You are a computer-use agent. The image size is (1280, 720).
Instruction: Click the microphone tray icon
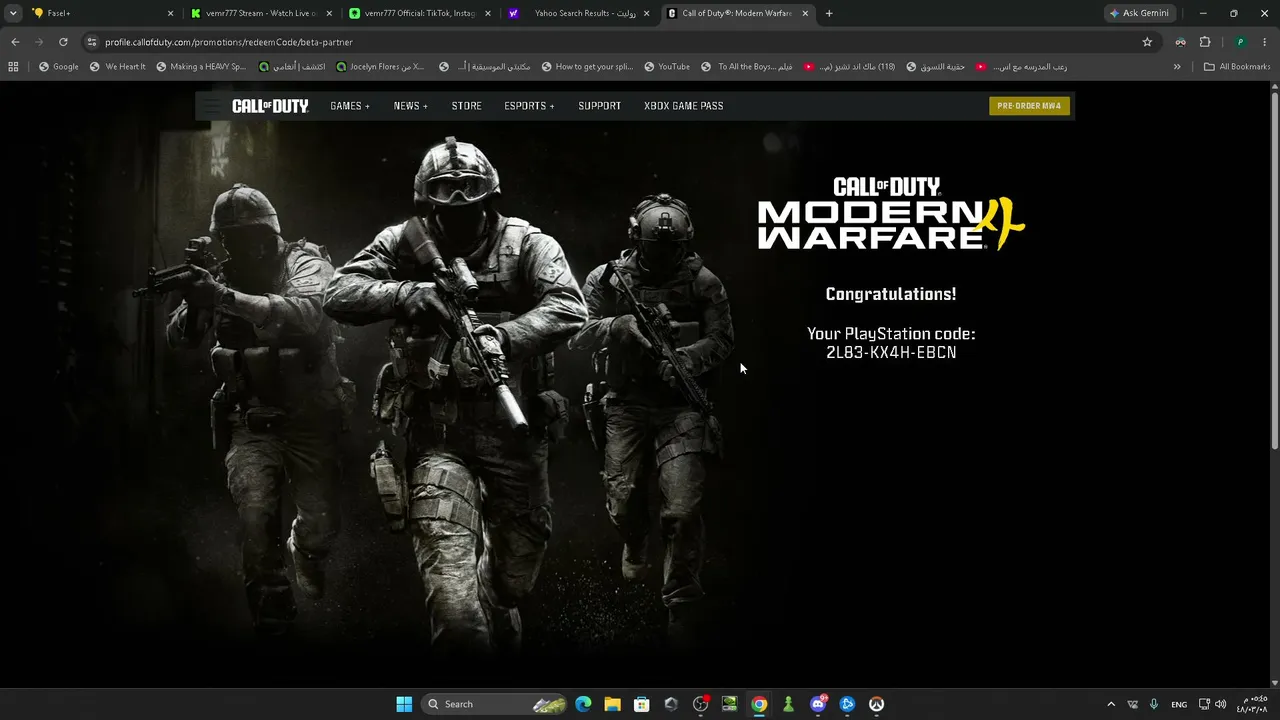click(x=1154, y=704)
